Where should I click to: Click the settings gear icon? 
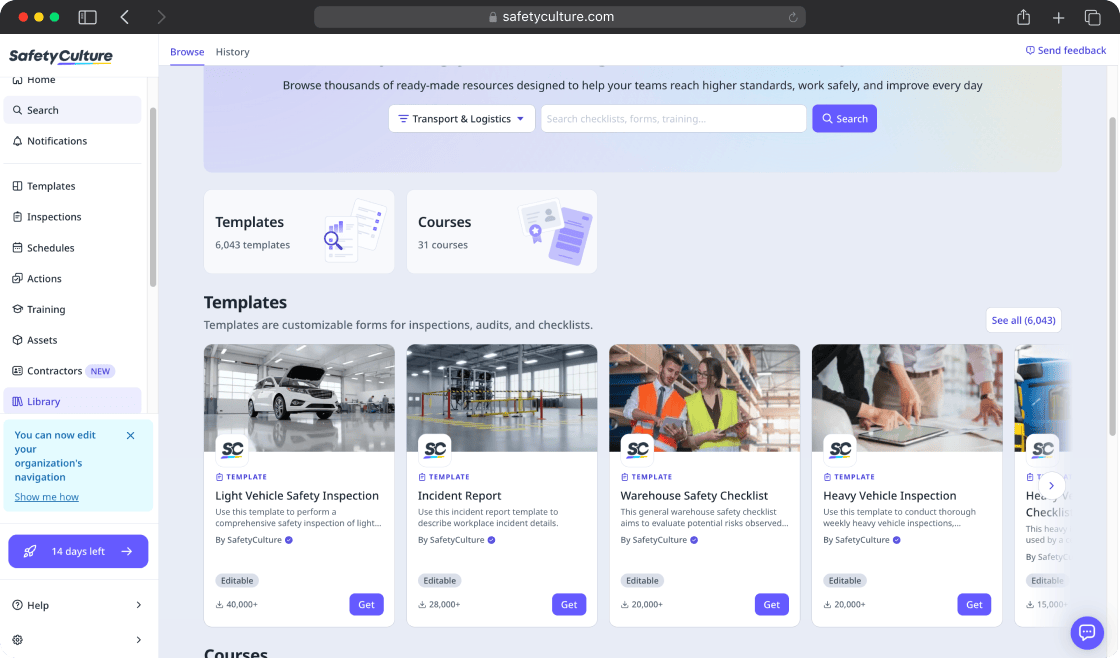point(17,639)
